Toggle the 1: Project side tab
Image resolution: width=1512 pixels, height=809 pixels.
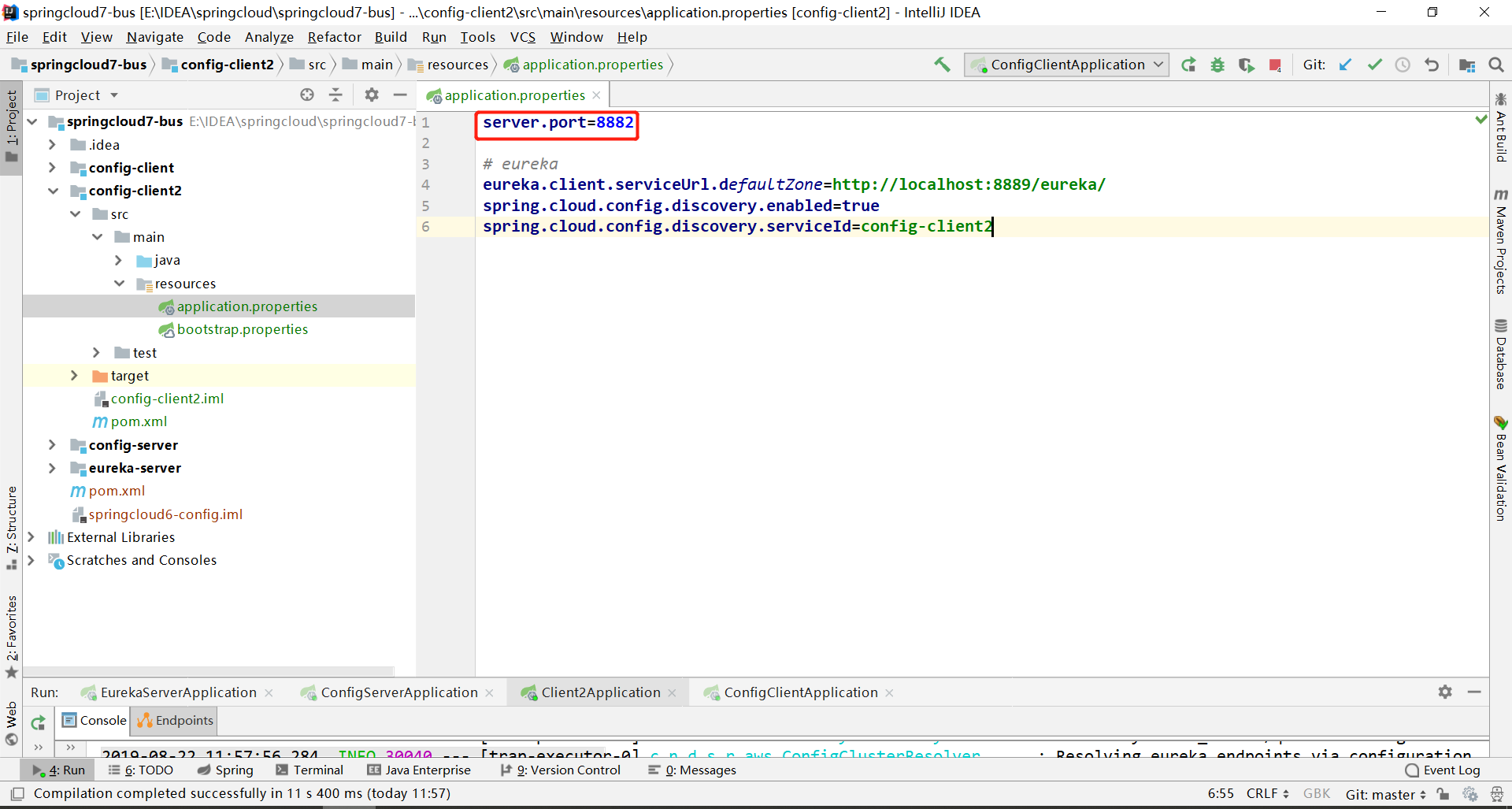(11, 126)
